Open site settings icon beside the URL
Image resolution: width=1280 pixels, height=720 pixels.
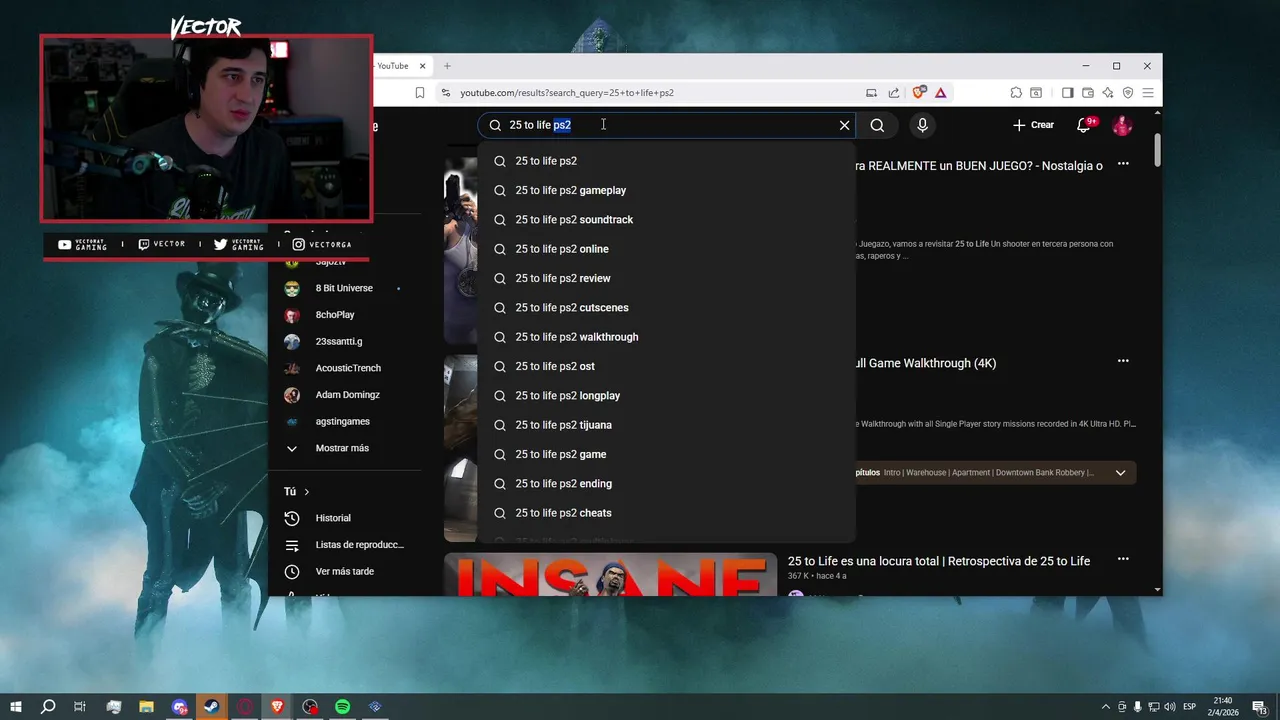click(x=445, y=92)
